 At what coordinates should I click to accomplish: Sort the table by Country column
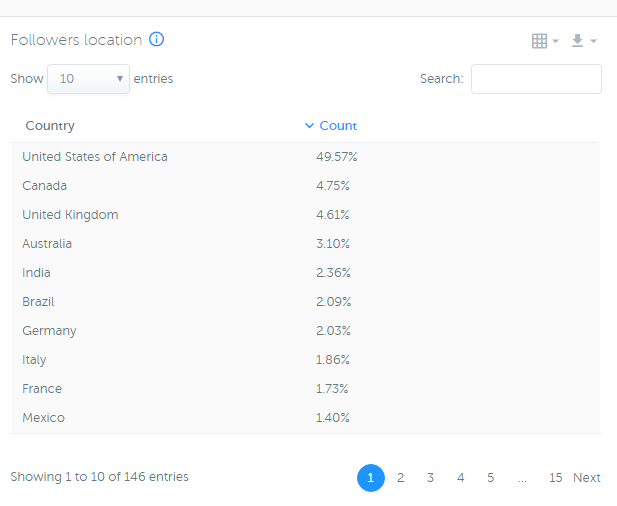50,126
